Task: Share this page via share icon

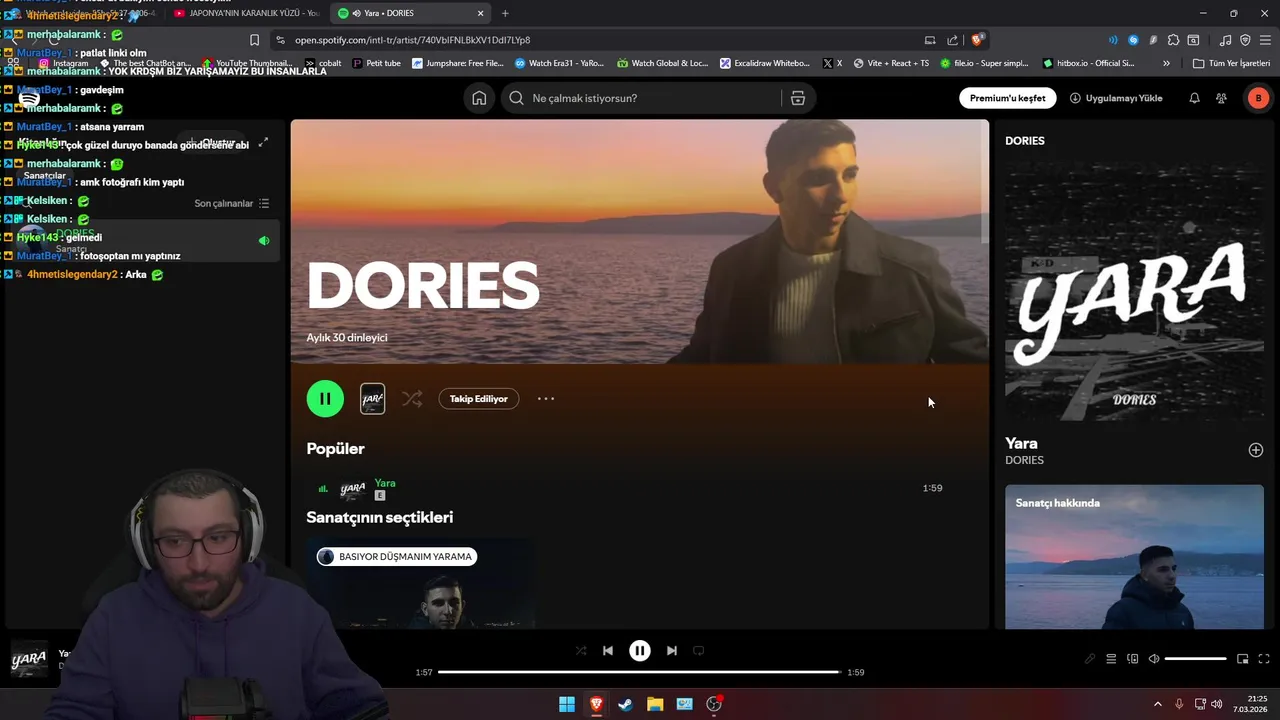Action: [952, 40]
